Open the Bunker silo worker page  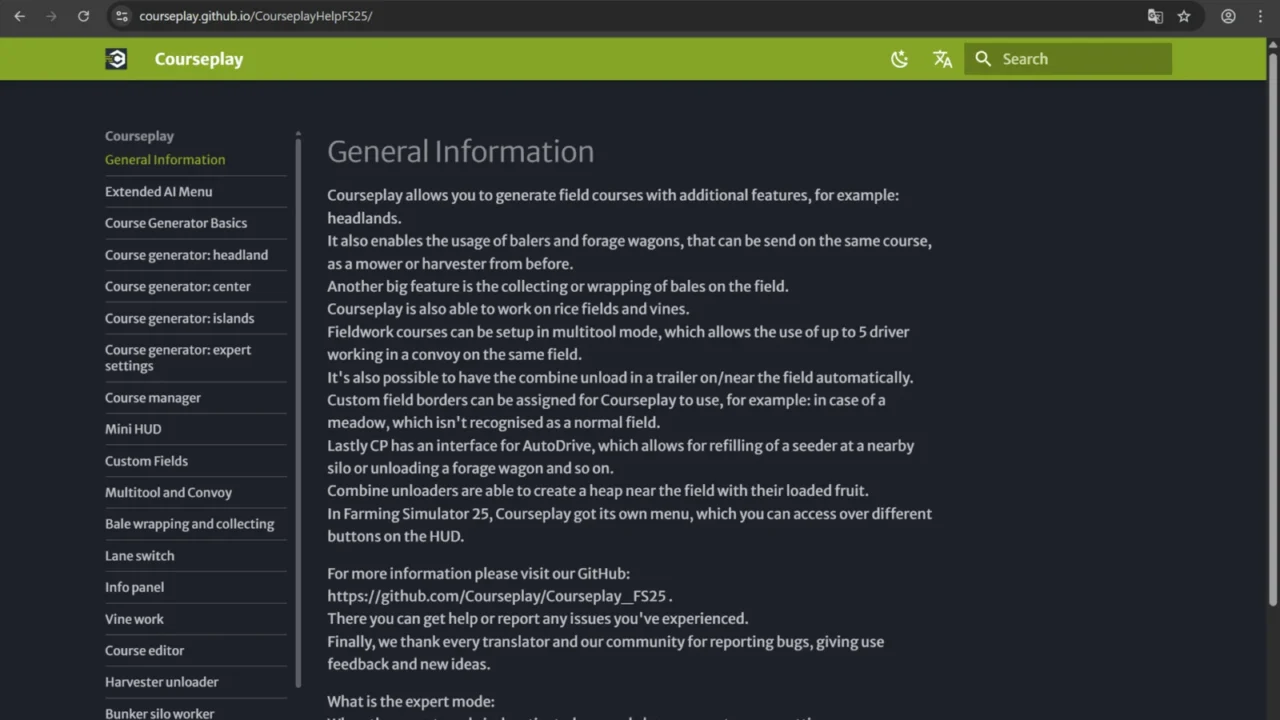point(160,713)
